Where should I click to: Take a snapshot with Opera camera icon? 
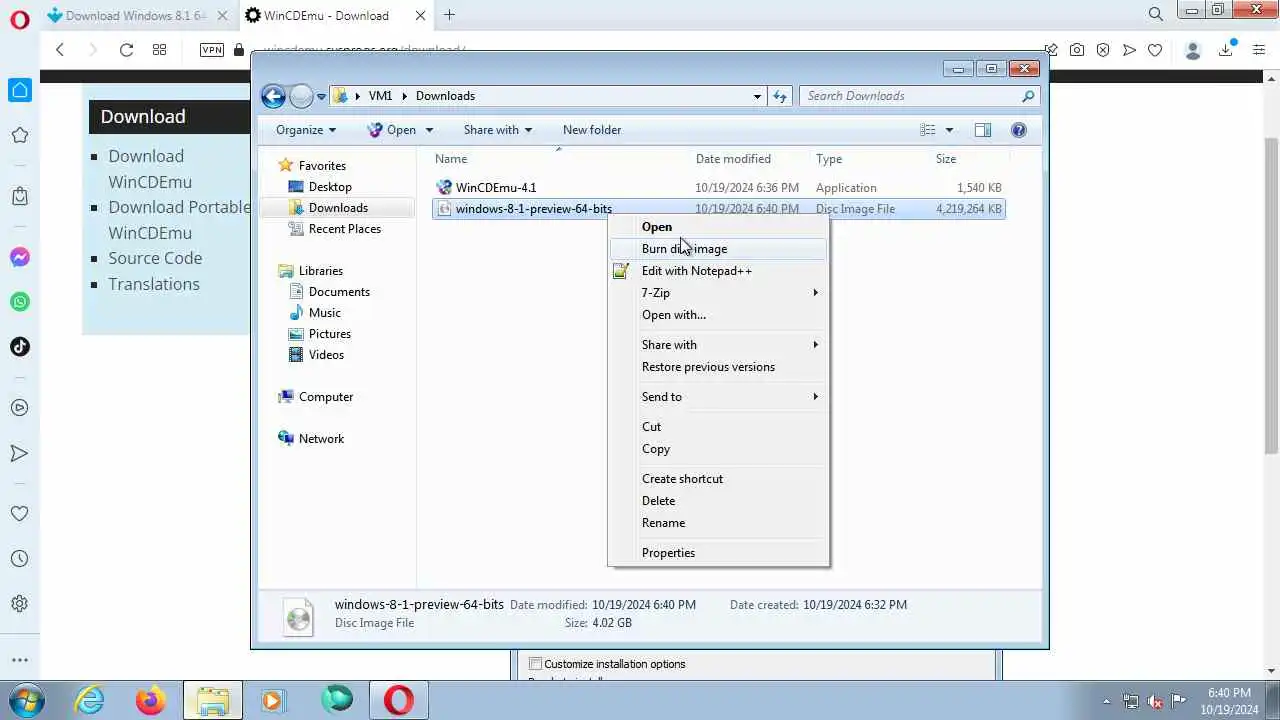click(x=1077, y=50)
